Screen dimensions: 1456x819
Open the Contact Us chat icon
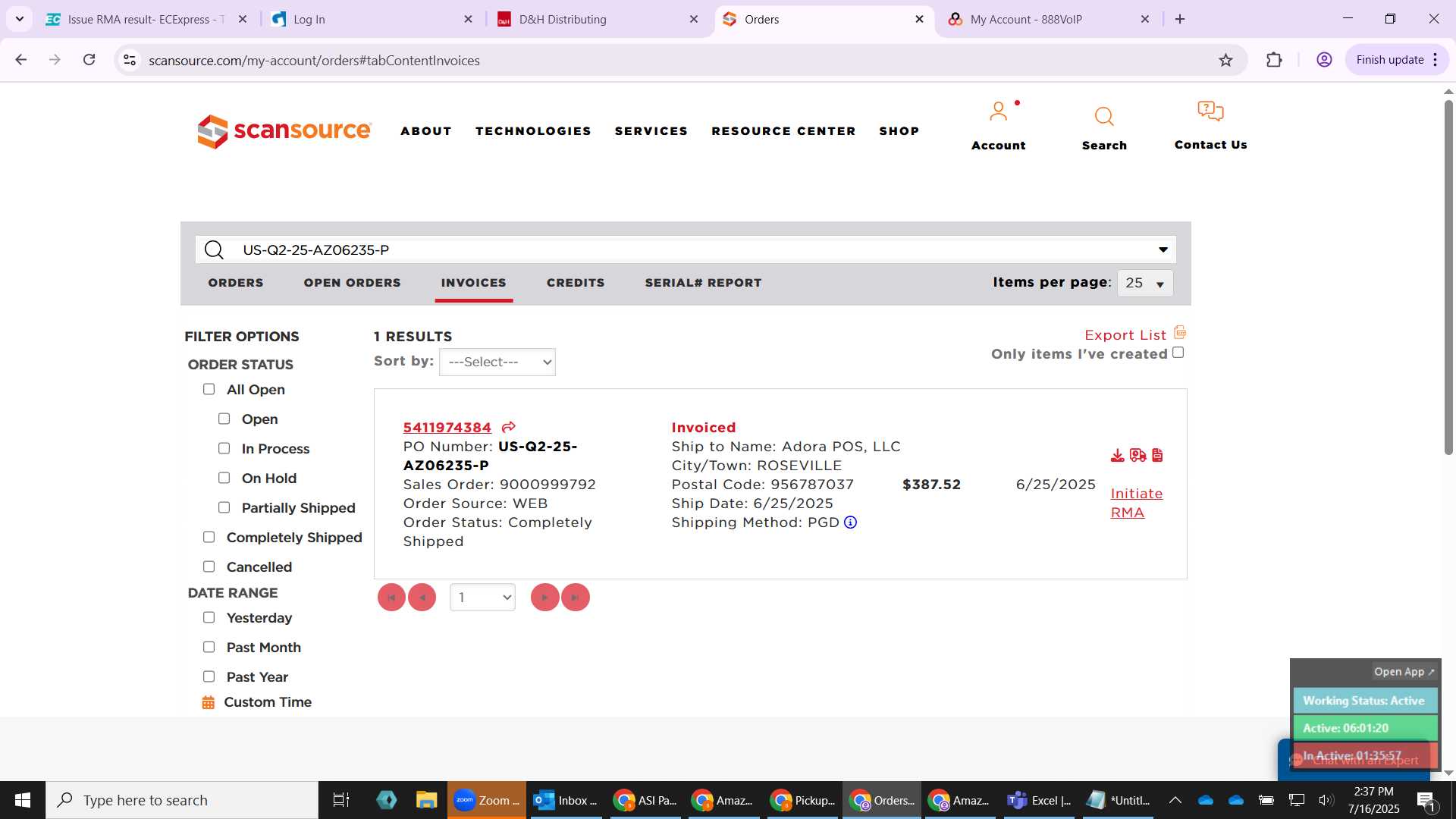tap(1210, 111)
